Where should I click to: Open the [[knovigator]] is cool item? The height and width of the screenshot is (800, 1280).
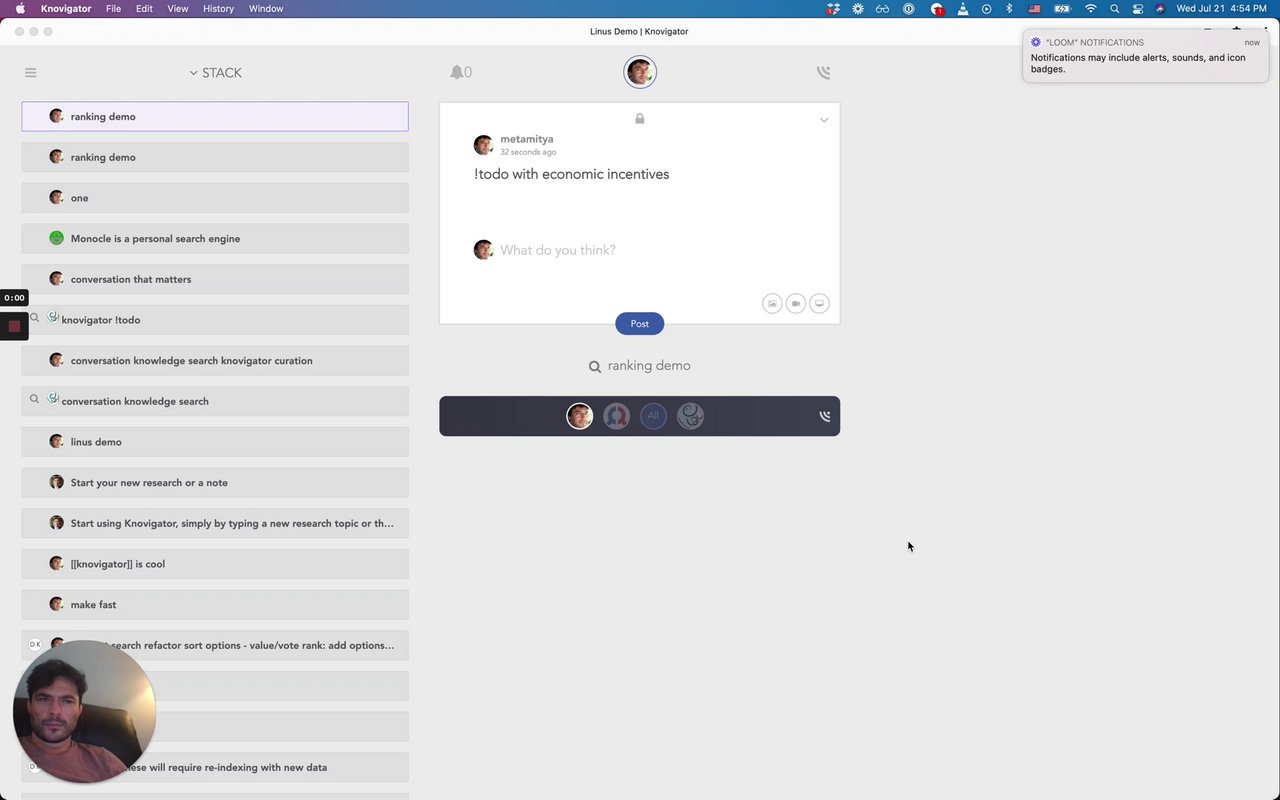point(215,564)
